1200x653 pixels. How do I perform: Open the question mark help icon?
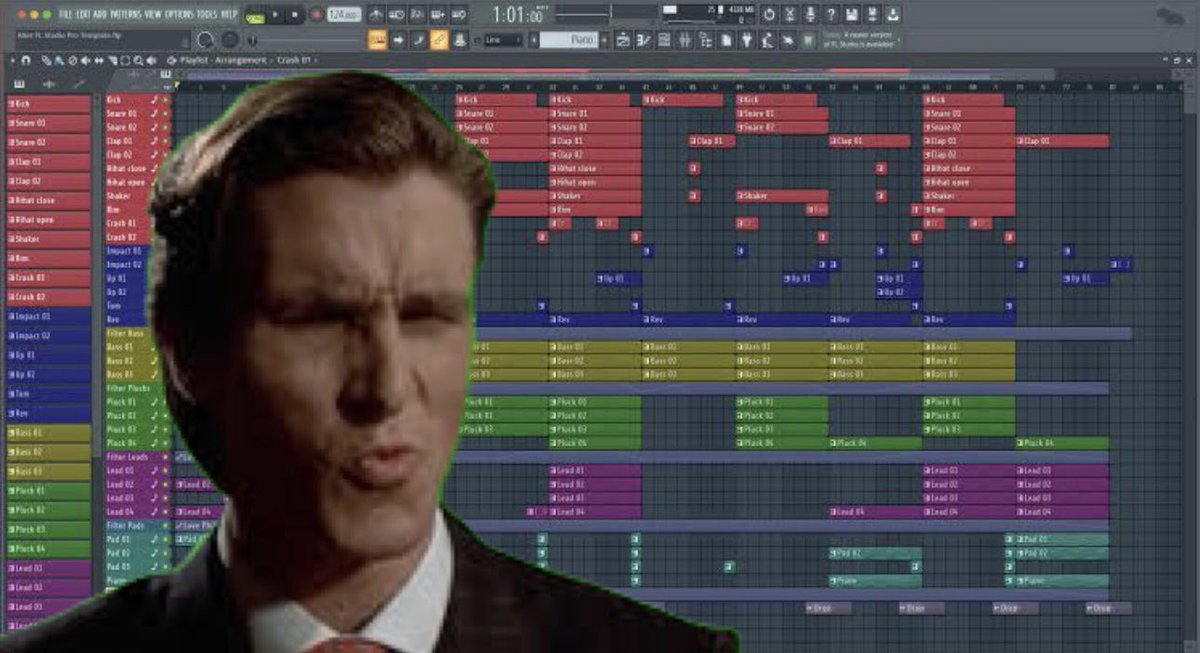point(830,15)
